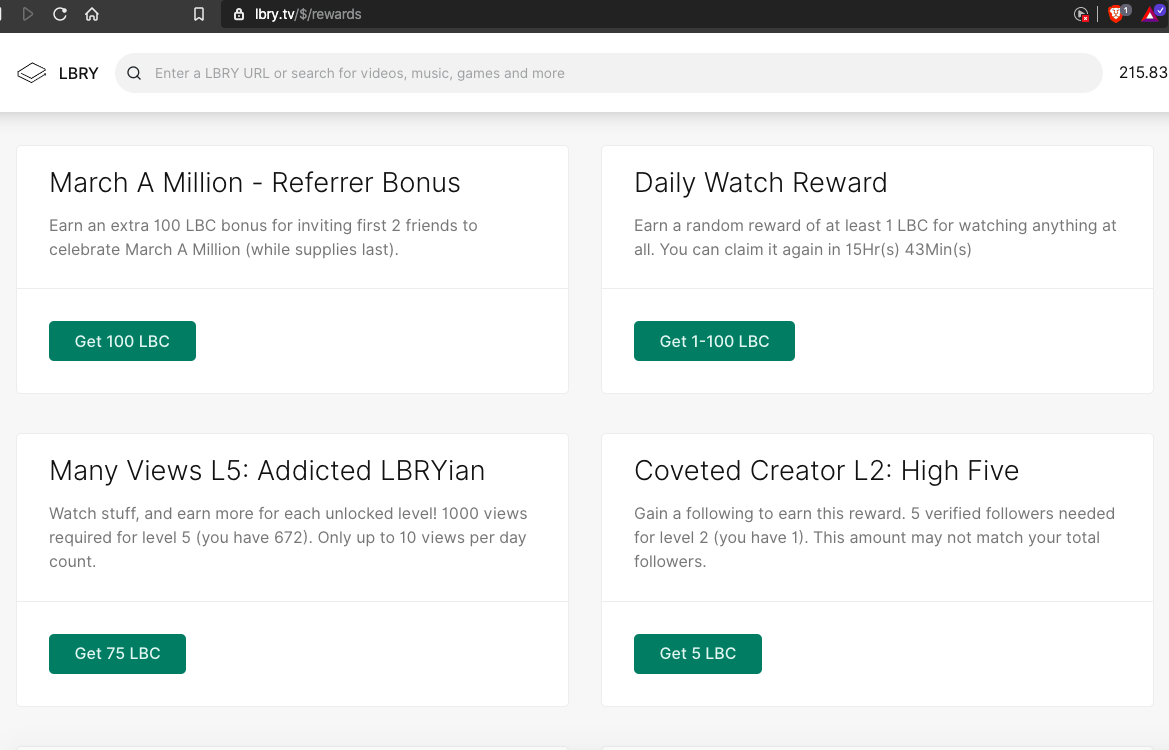Click the Brave Rewards triangle icon
Screen dimensions: 1169x750
[1152, 13]
